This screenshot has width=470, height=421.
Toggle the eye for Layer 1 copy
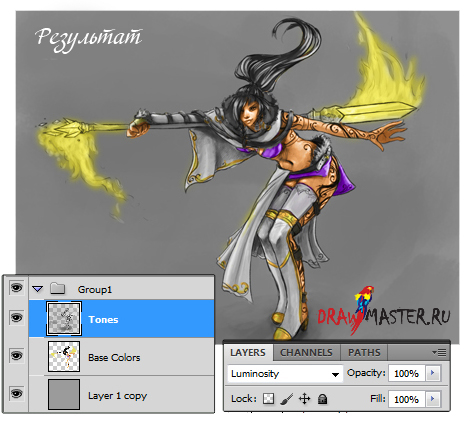click(16, 394)
